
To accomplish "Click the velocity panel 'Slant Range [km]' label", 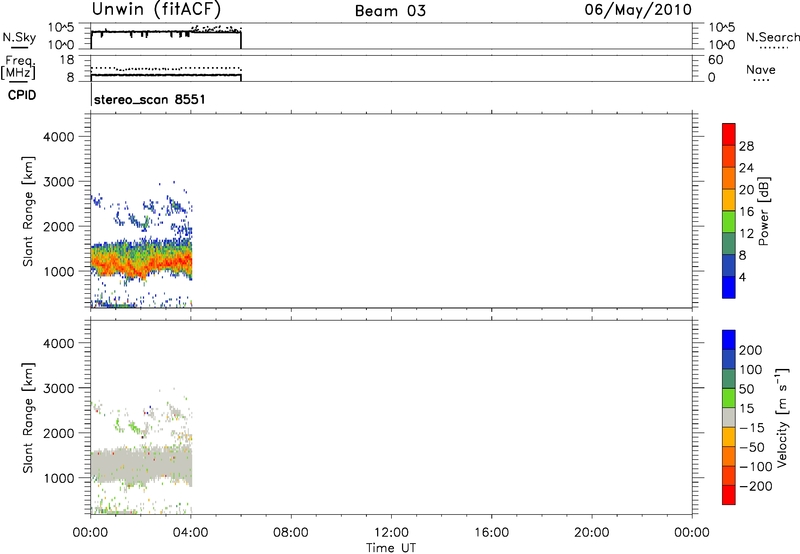I will [x=28, y=418].
